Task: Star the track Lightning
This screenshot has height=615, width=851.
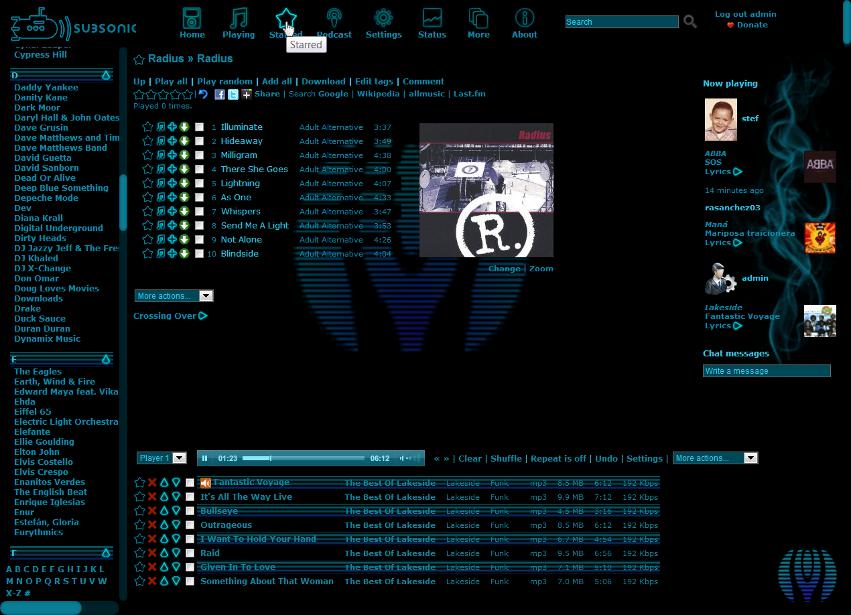Action: (x=147, y=183)
